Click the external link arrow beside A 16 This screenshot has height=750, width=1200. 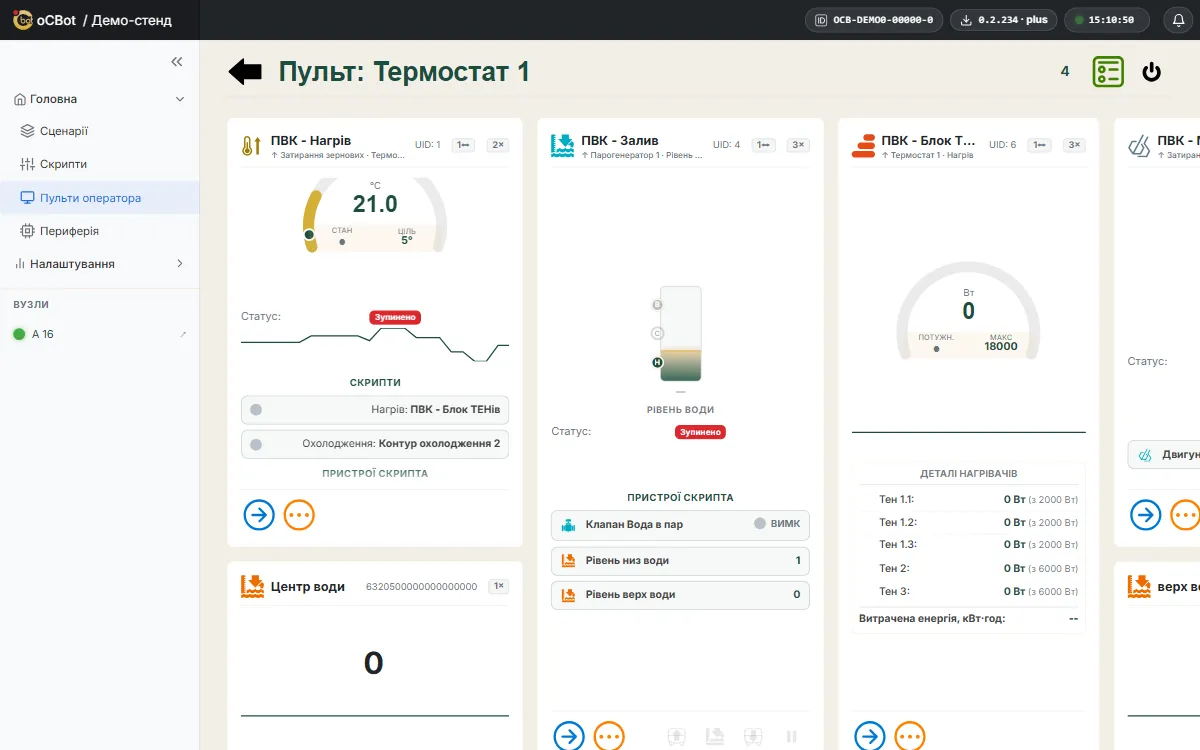point(183,334)
